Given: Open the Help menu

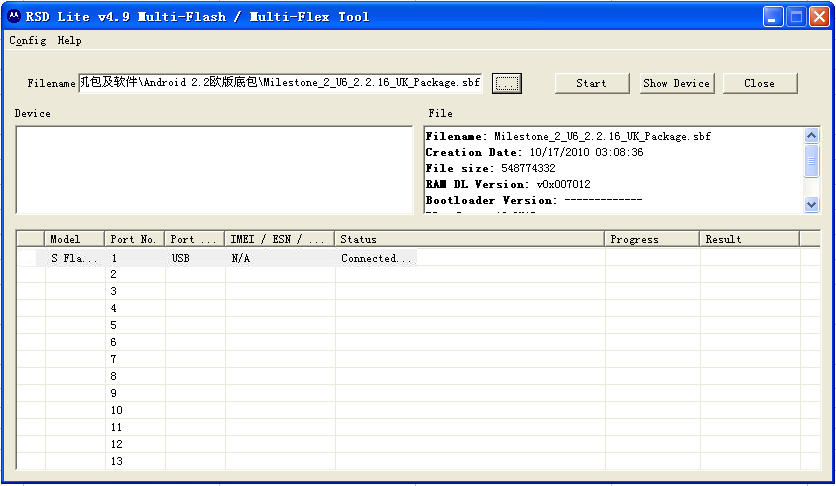Looking at the screenshot, I should click(x=69, y=41).
